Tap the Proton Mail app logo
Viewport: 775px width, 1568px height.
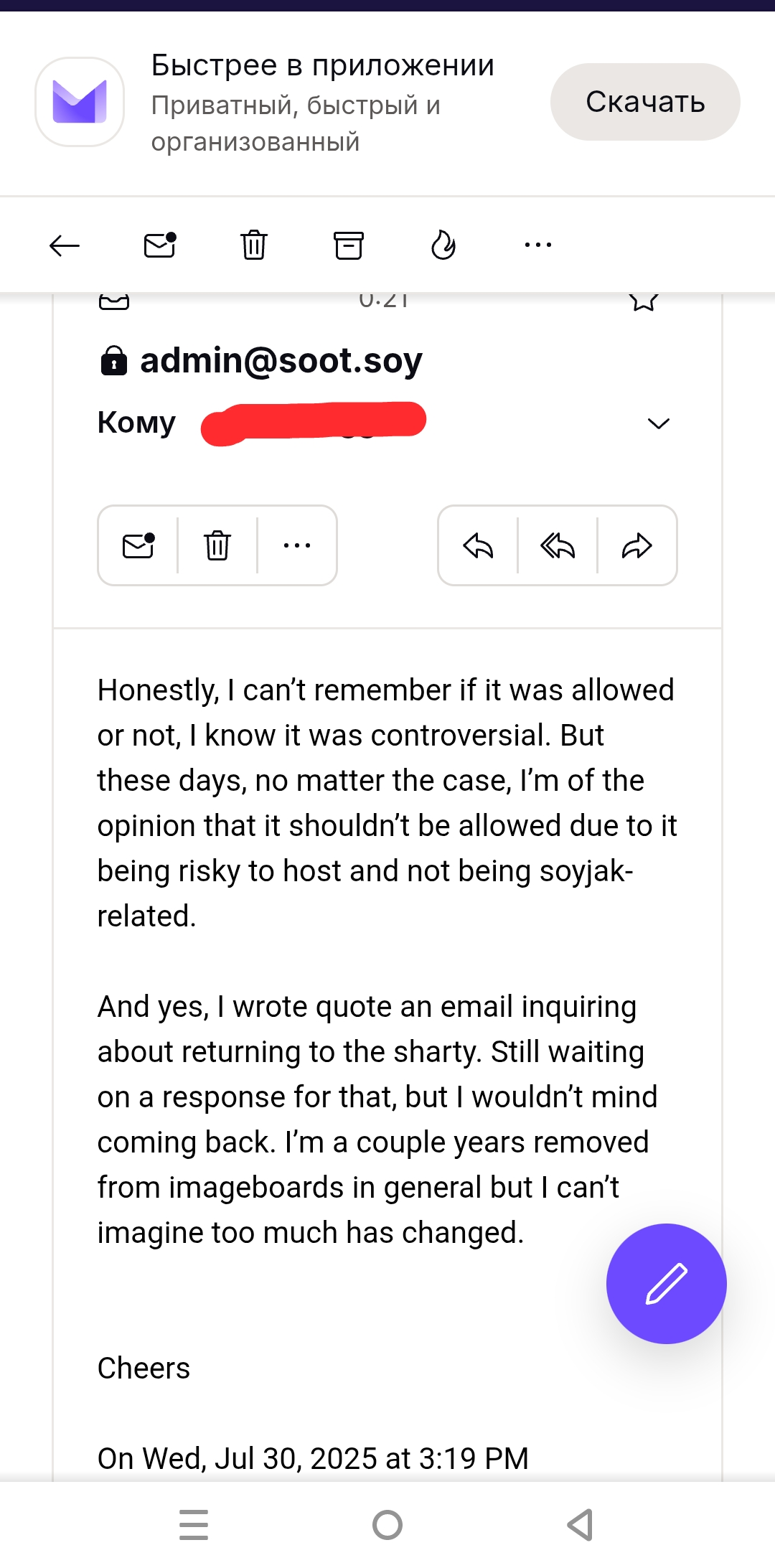pyautogui.click(x=80, y=102)
